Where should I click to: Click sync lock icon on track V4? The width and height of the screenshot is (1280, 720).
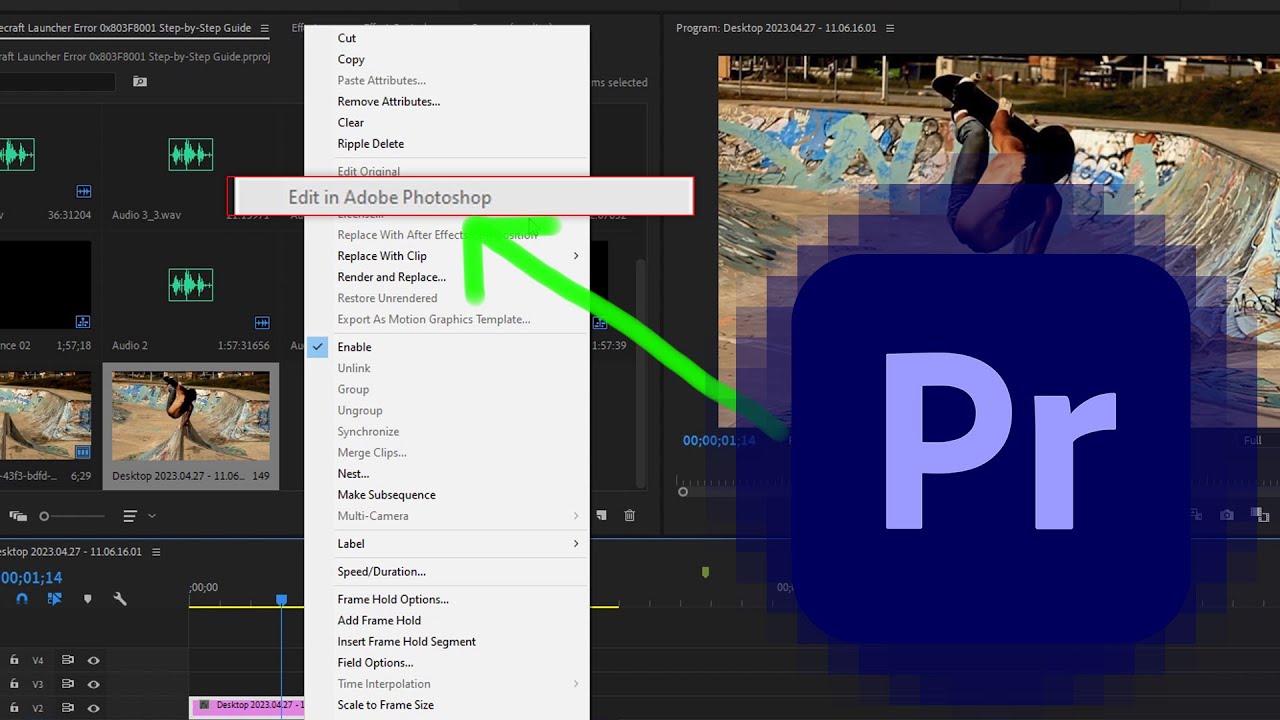(68, 660)
